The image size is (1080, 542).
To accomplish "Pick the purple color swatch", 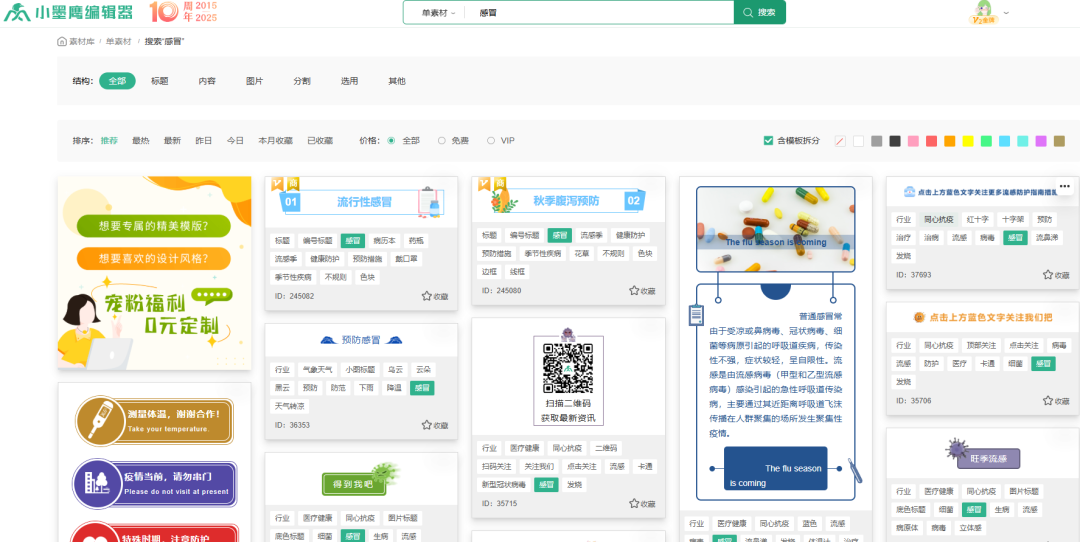I will coord(1041,141).
